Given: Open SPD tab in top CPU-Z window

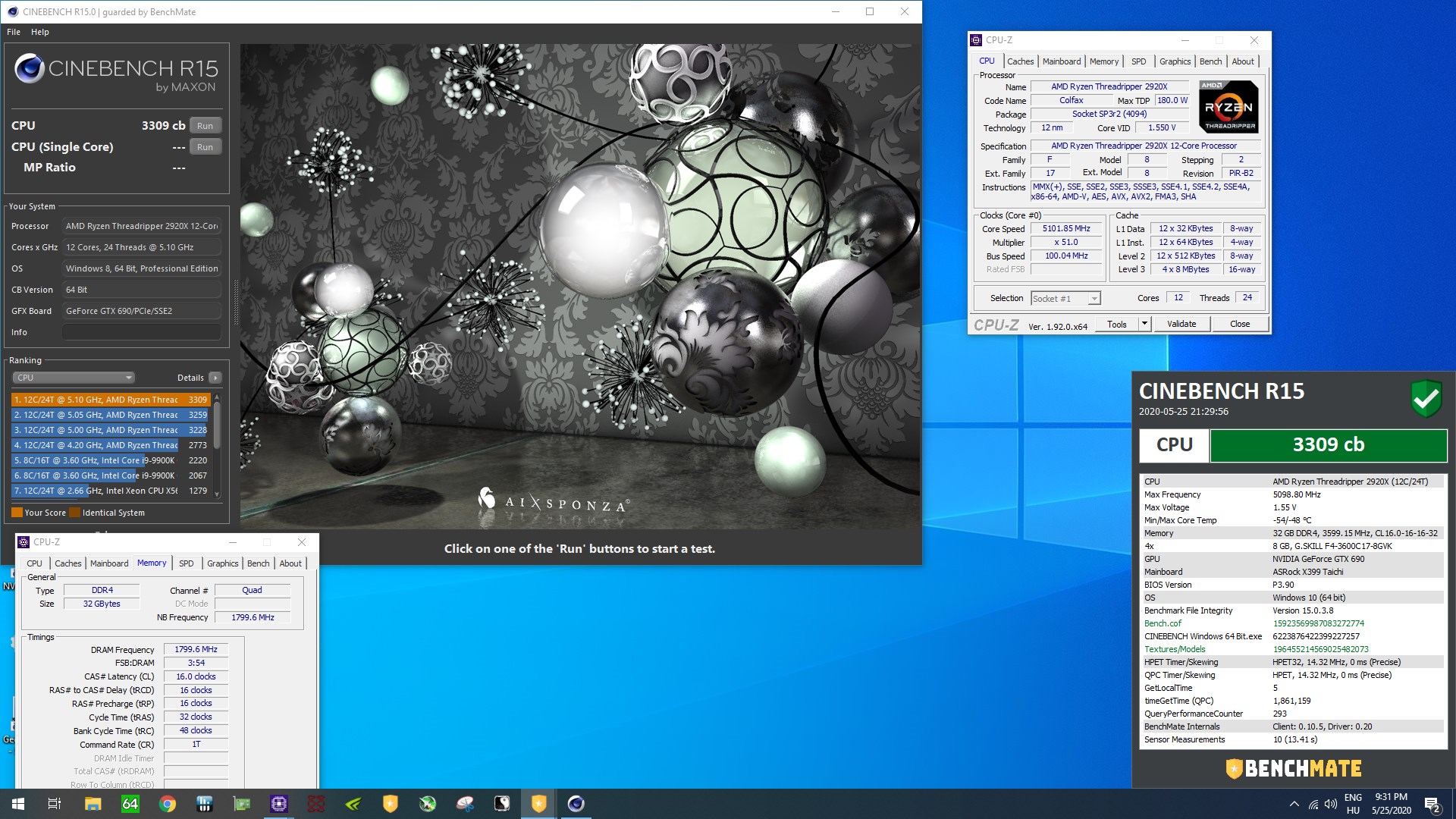Looking at the screenshot, I should (x=1138, y=61).
